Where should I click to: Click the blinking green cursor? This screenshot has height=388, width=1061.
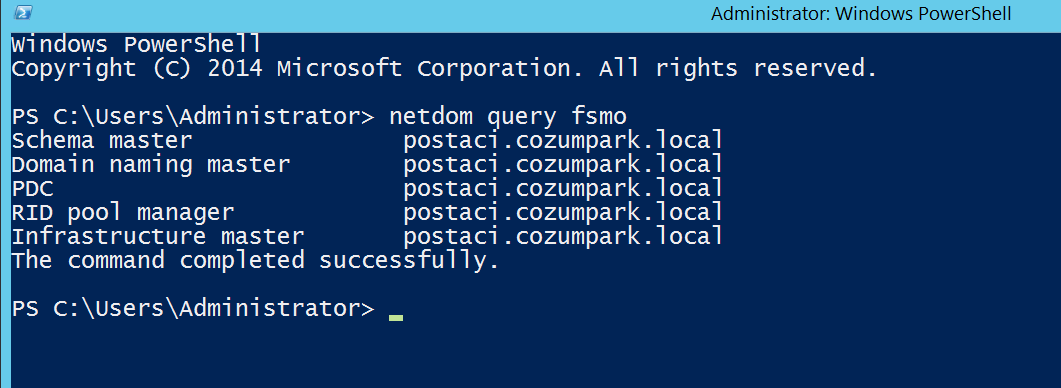(x=396, y=318)
